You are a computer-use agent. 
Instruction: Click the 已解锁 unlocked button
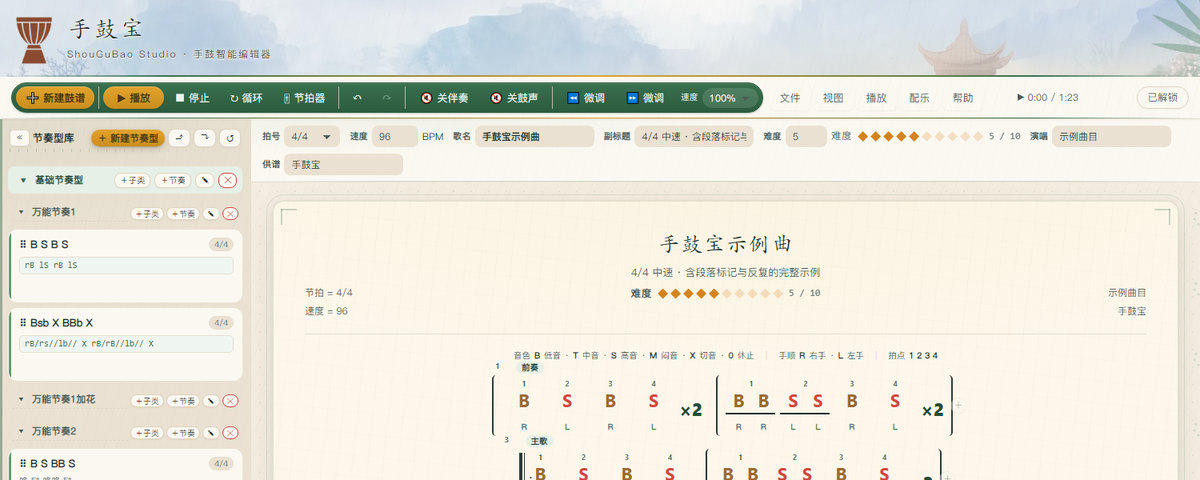coord(1162,98)
